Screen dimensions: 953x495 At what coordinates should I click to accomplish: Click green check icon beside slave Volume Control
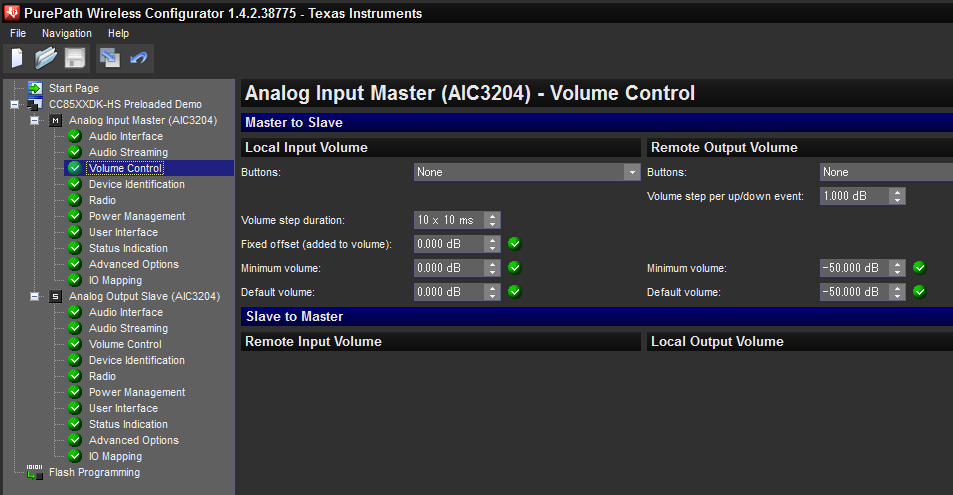click(x=75, y=344)
